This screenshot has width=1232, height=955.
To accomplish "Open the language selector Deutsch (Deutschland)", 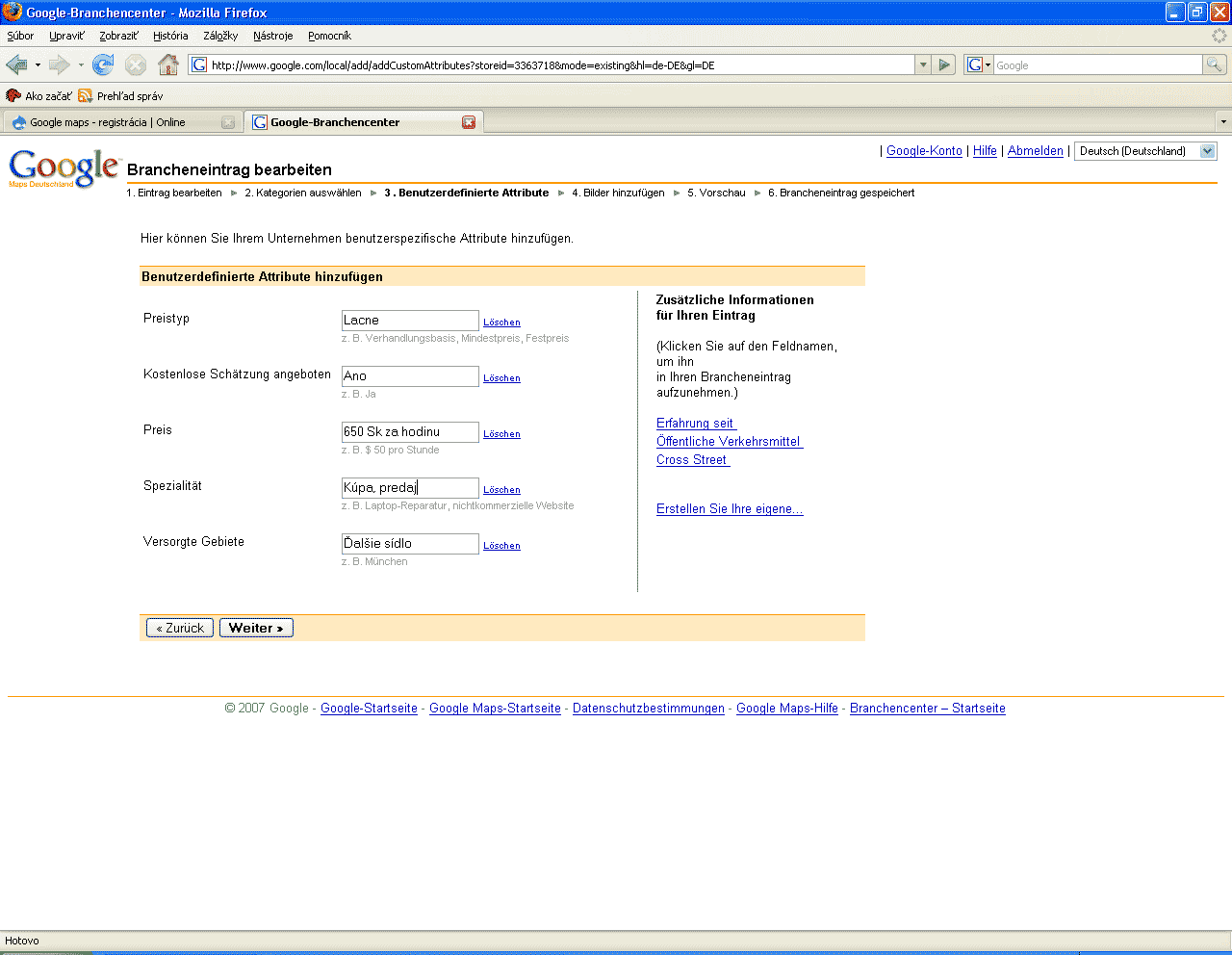I will tap(1145, 151).
